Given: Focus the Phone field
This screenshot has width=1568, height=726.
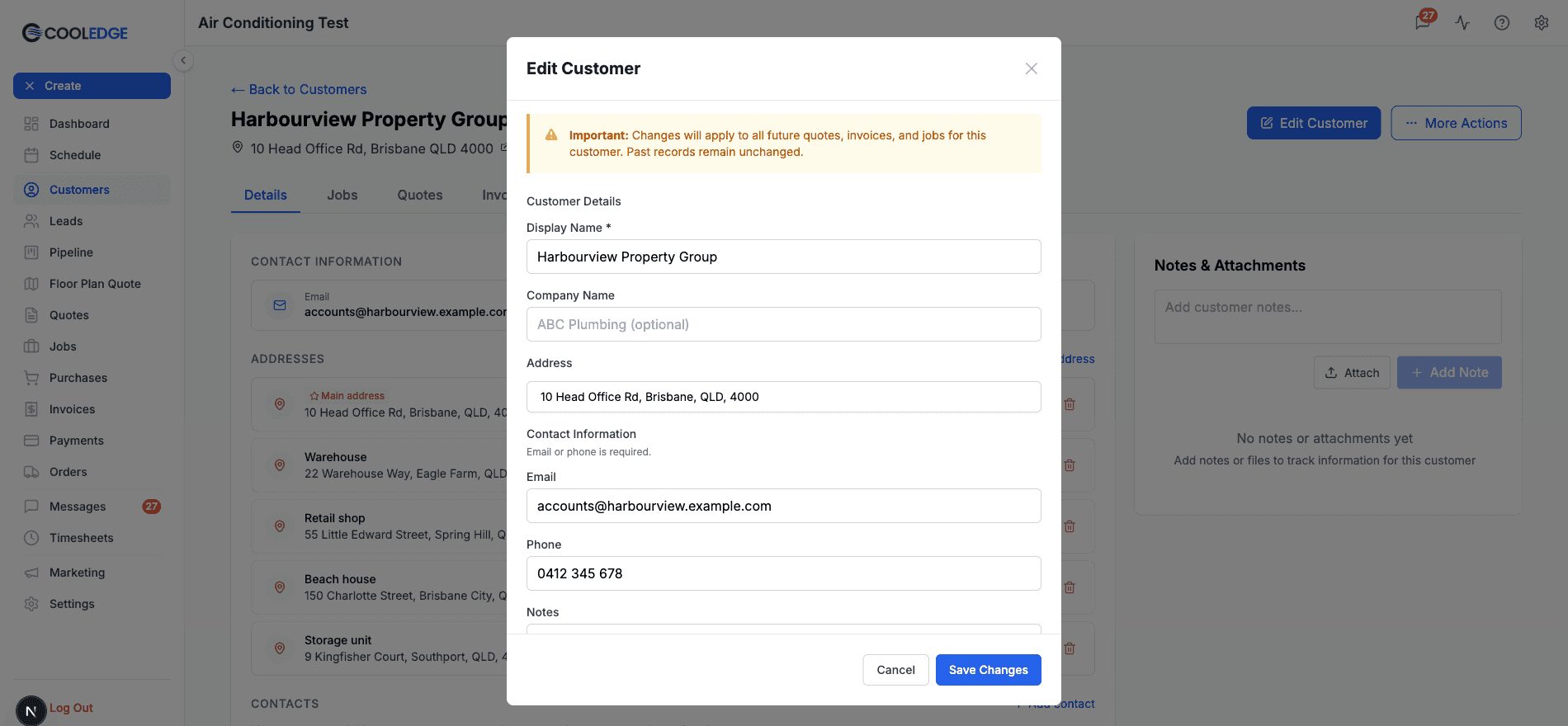Looking at the screenshot, I should (x=784, y=573).
